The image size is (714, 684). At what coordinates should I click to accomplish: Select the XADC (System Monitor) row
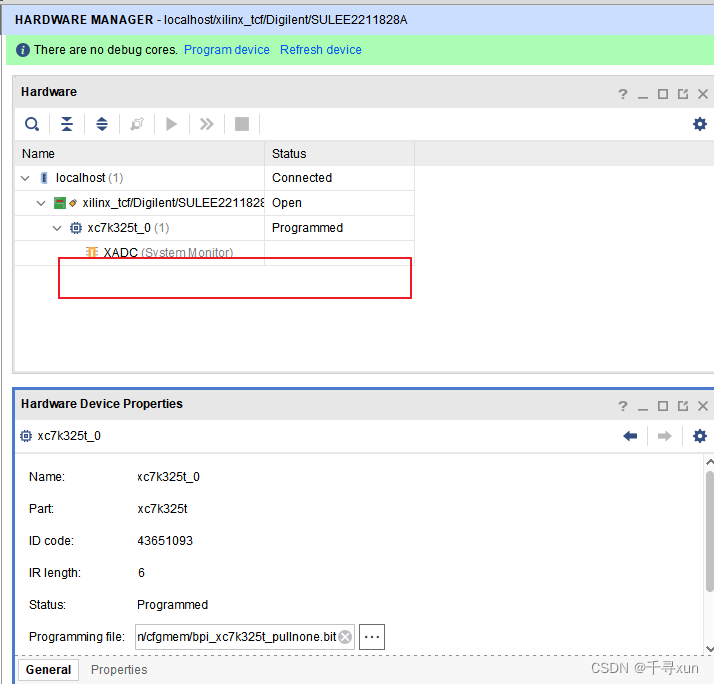(x=214, y=253)
